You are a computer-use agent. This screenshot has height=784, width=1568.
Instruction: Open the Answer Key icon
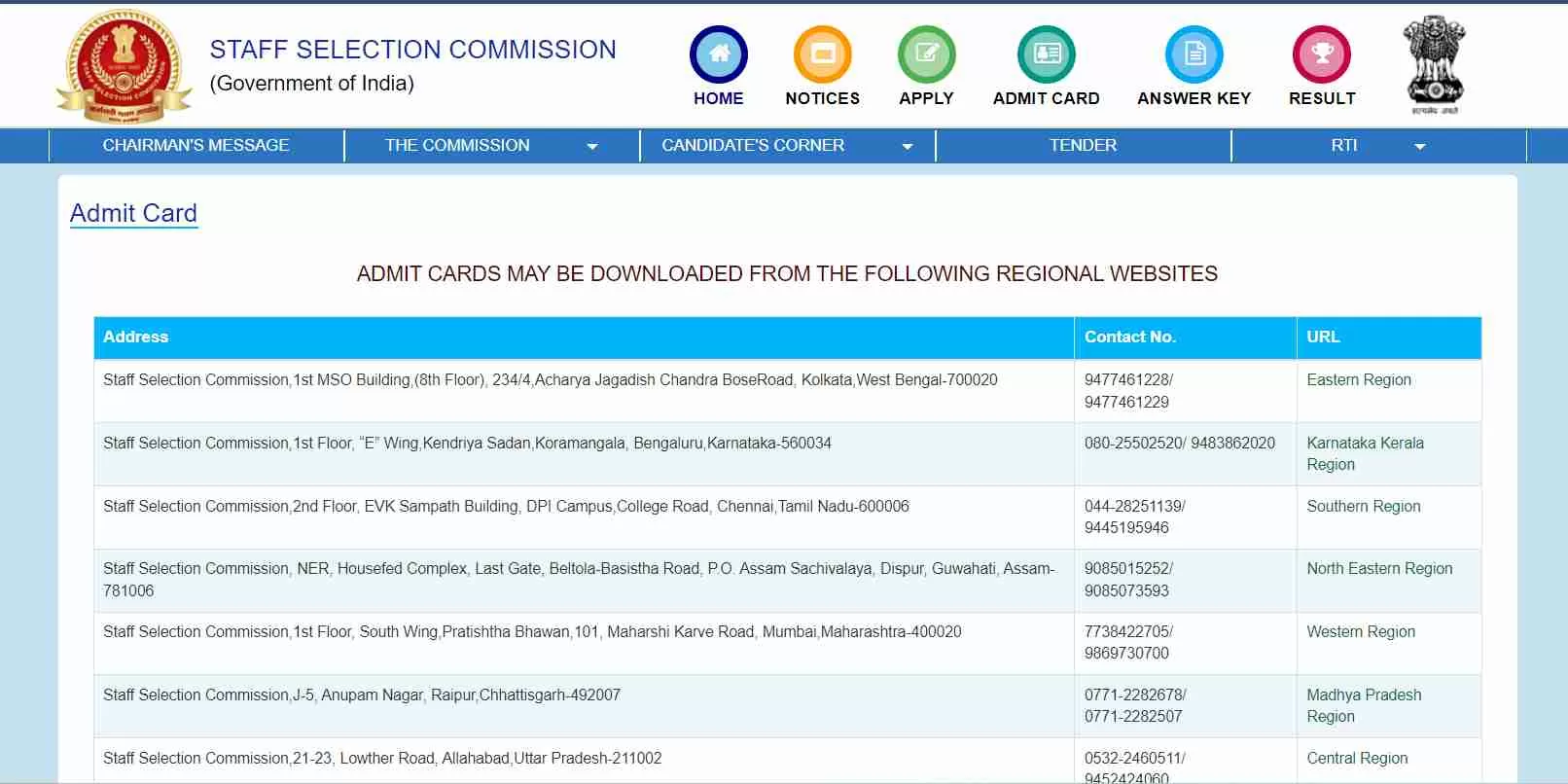click(x=1194, y=54)
